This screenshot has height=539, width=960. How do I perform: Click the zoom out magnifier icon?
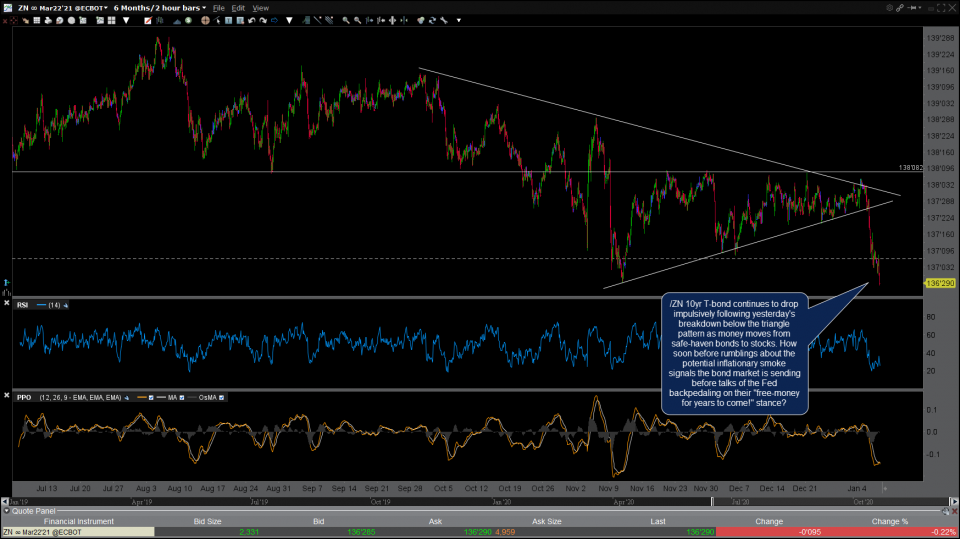[357, 19]
